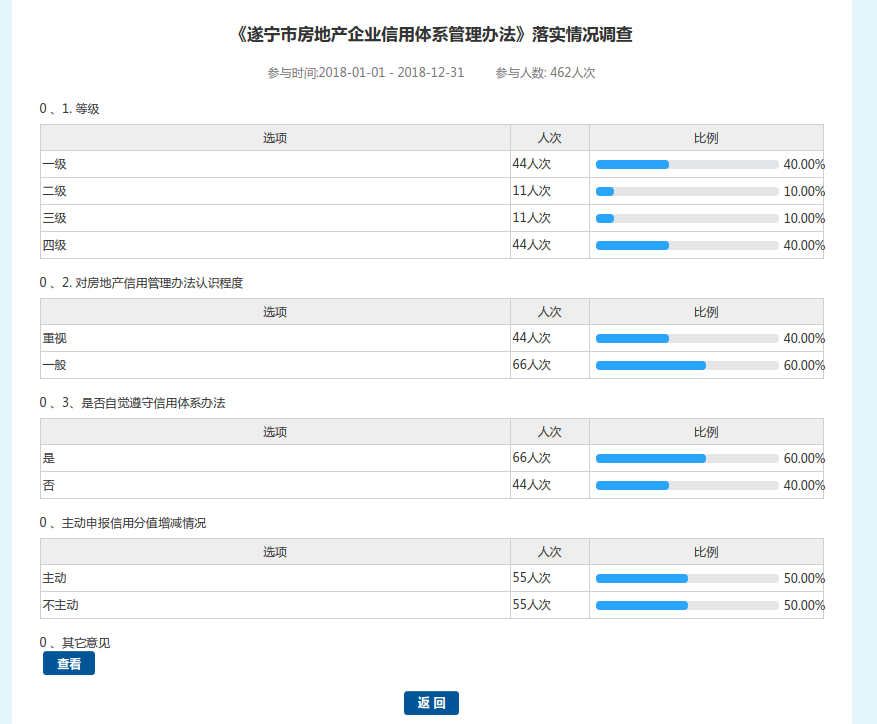Click the 查看 button under 其它意见
Screen dimensions: 877x724
click(x=69, y=664)
